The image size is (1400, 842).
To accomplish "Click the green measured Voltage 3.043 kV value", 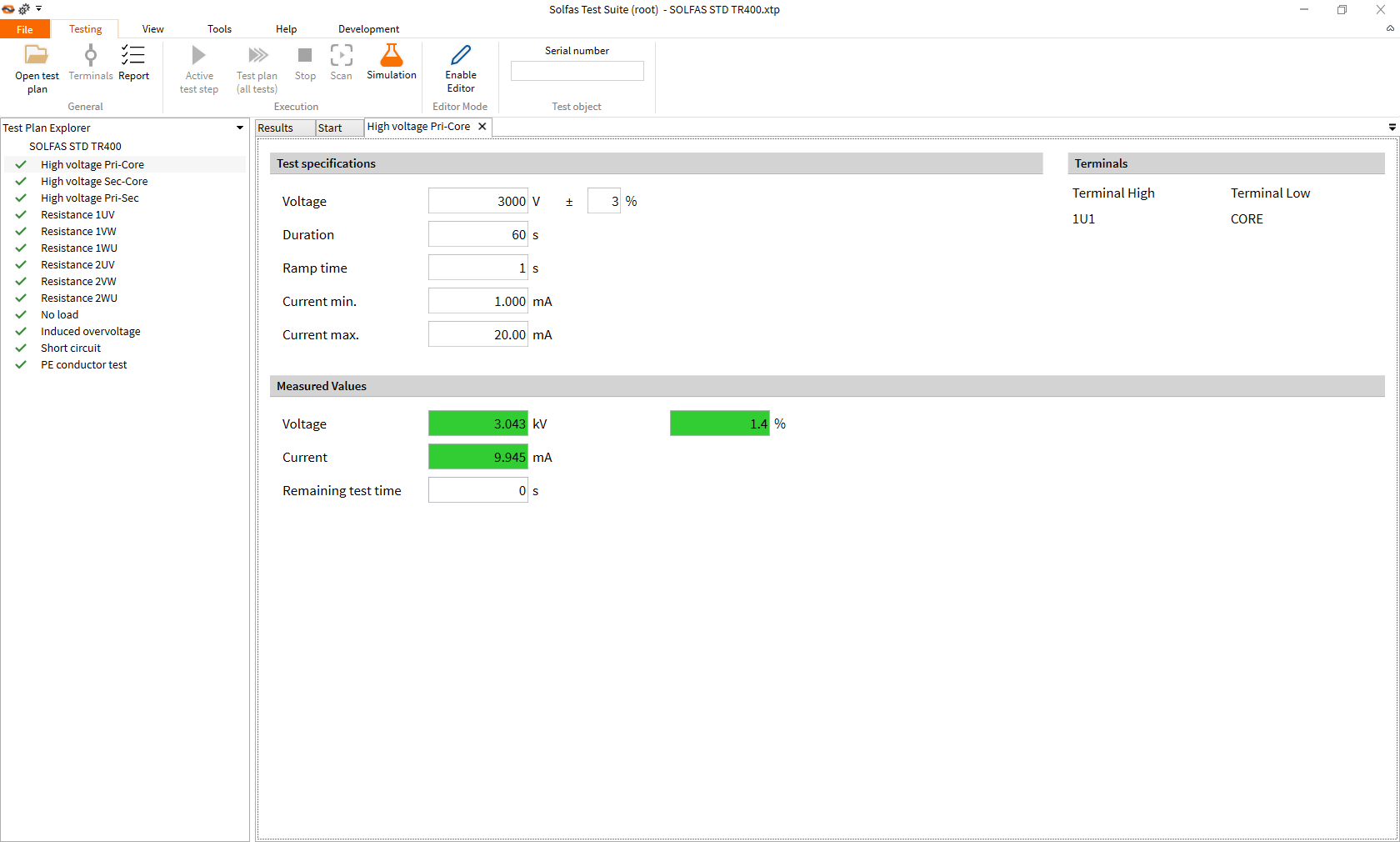I will [478, 424].
